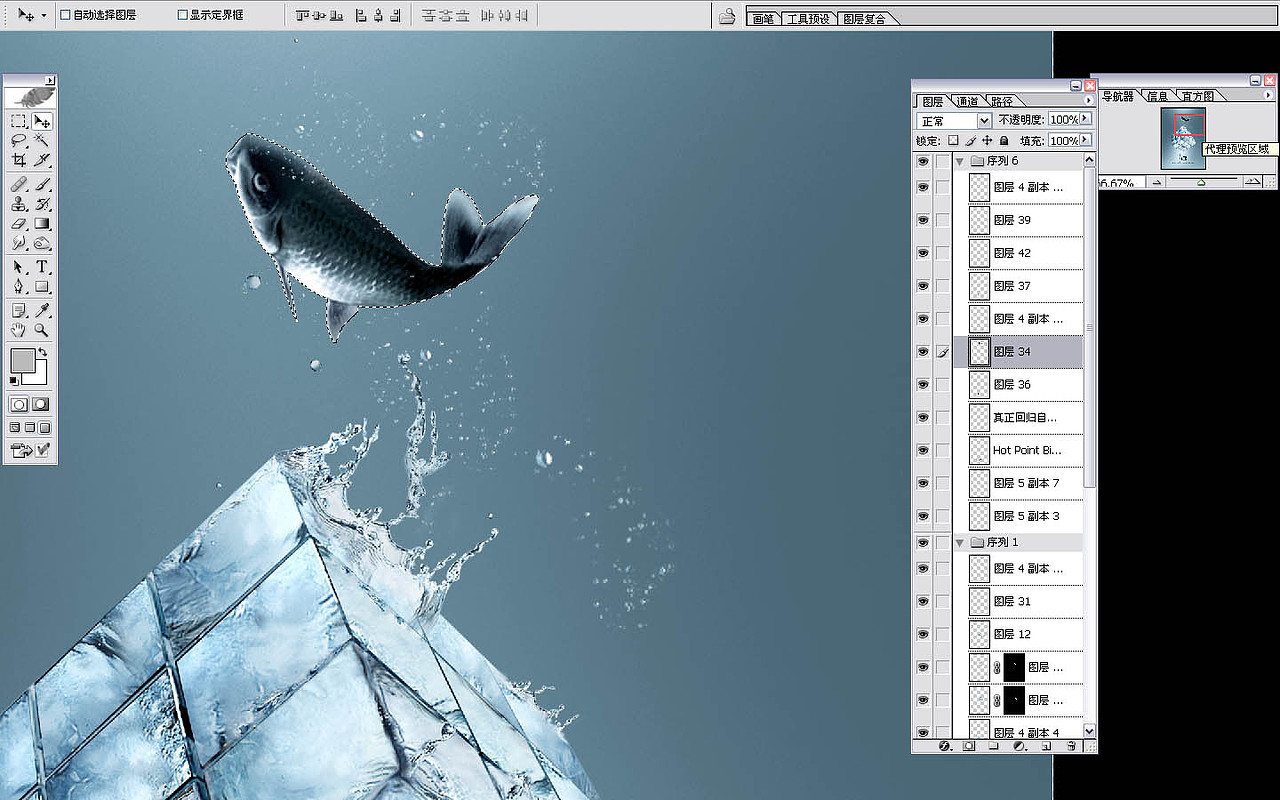Viewport: 1280px width, 800px height.
Task: Click the foreground color swatch
Action: (x=22, y=360)
